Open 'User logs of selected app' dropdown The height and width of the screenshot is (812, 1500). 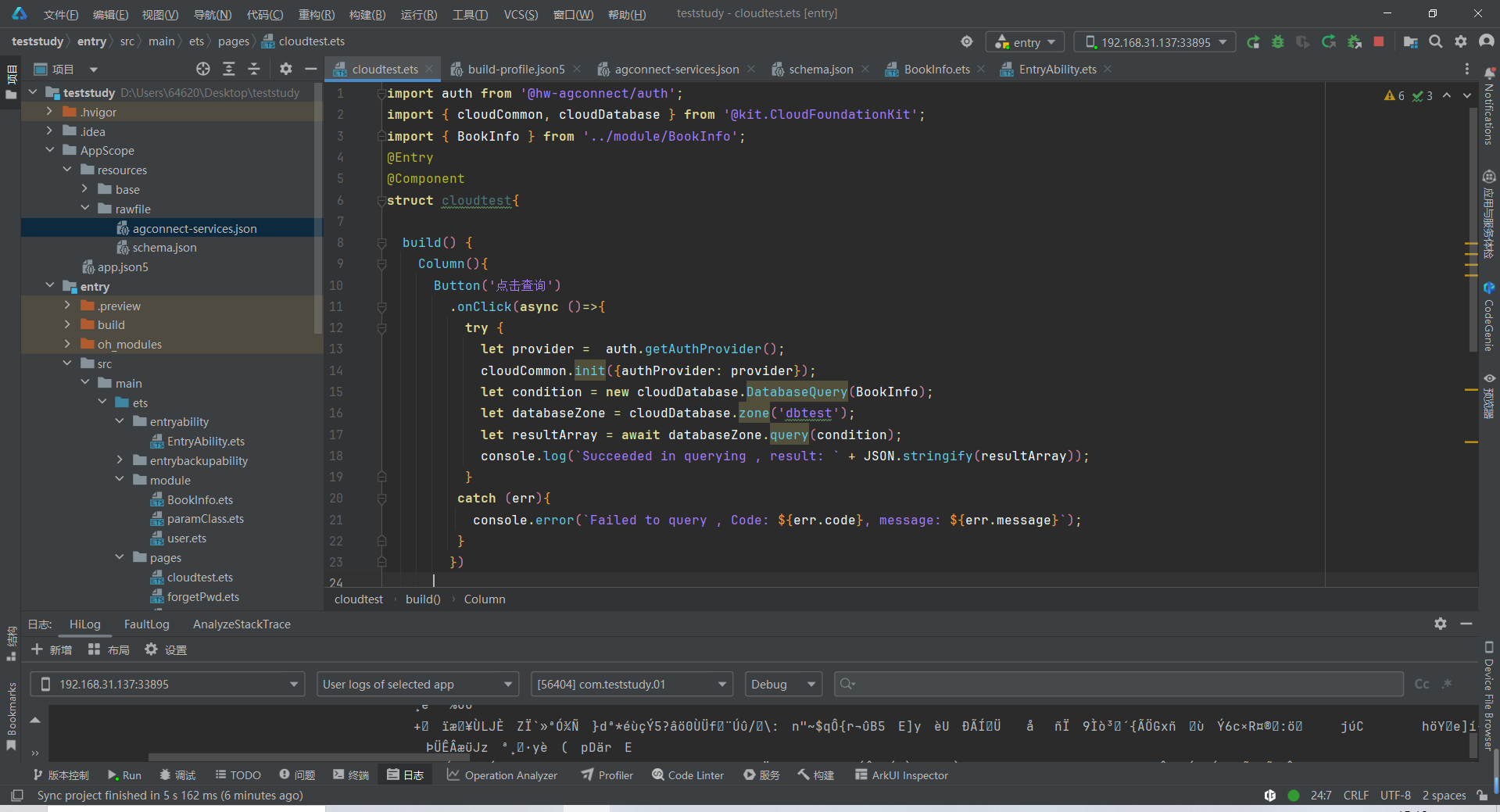coord(417,684)
